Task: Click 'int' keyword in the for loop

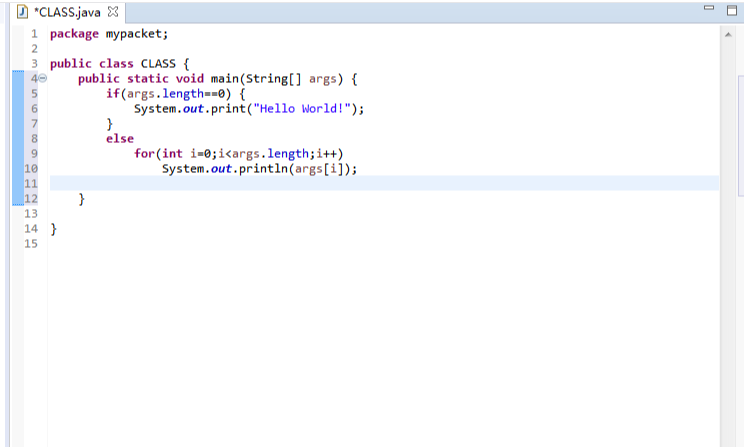Action: 172,154
